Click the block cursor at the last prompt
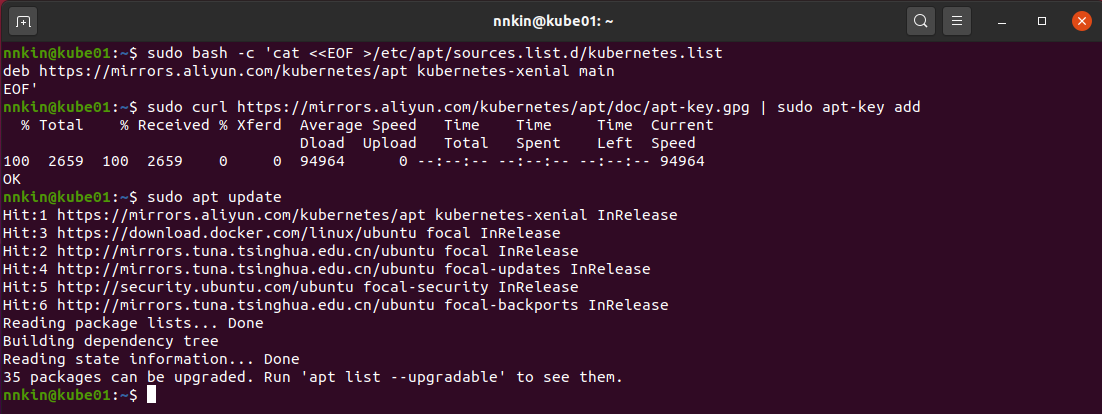The height and width of the screenshot is (414, 1102). [152, 395]
